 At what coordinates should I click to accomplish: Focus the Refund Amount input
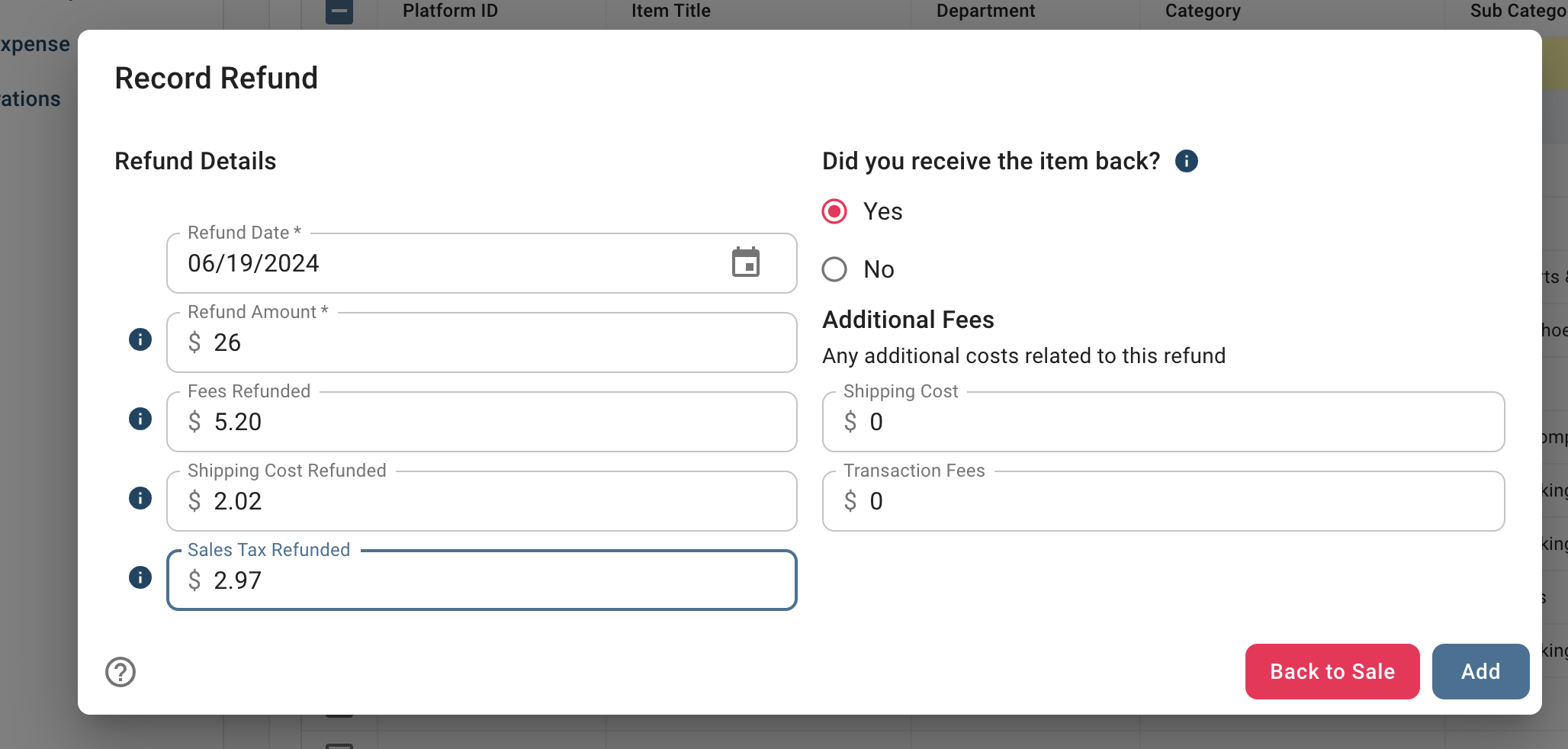(x=482, y=342)
